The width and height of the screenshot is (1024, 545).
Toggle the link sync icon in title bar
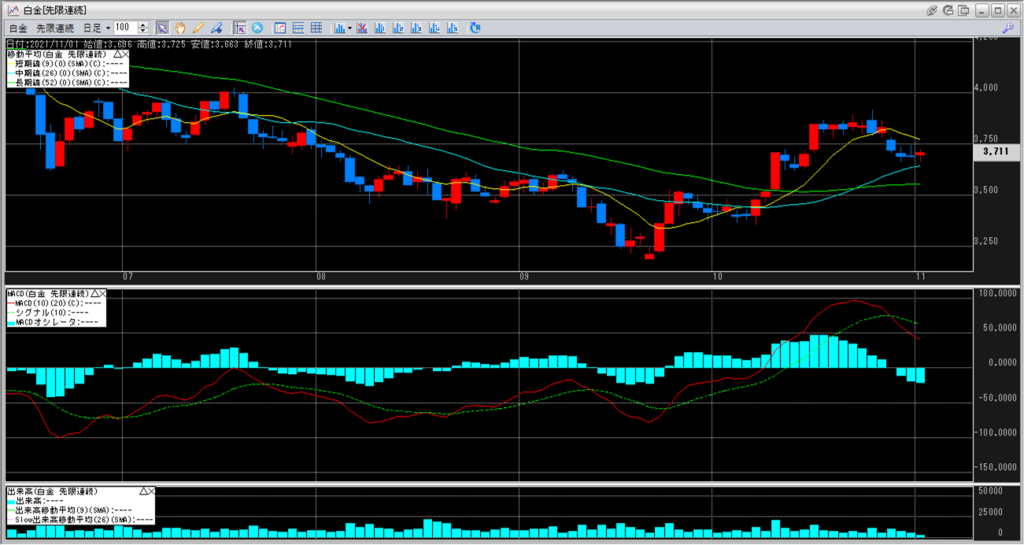pyautogui.click(x=930, y=9)
